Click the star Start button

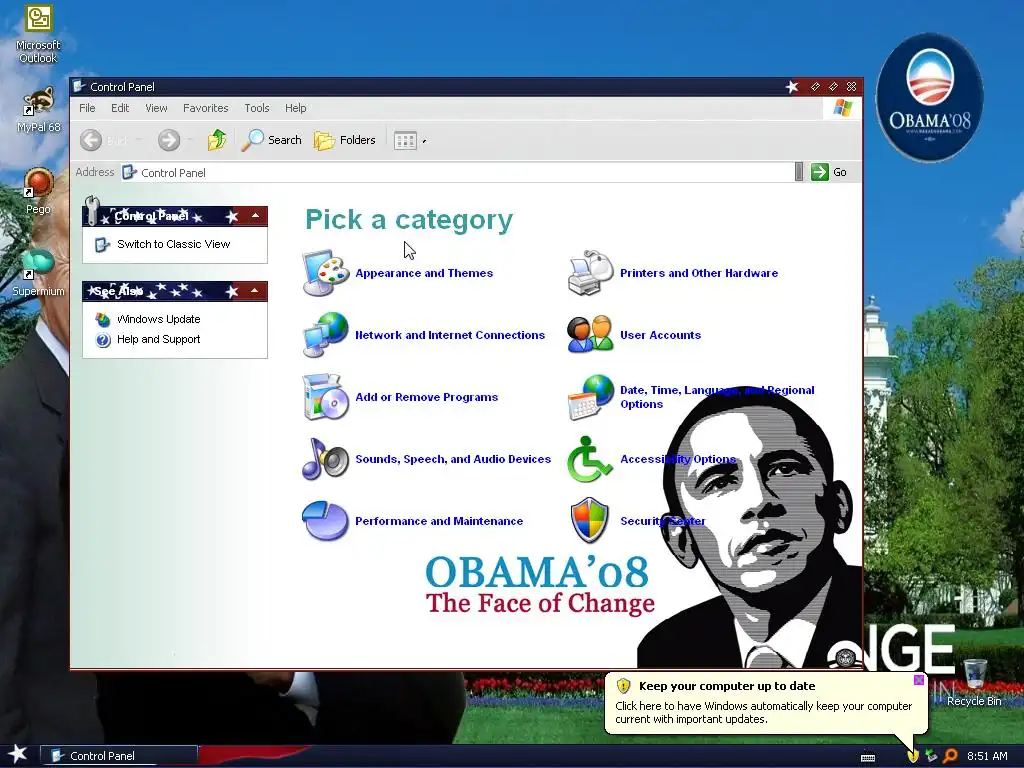tap(18, 754)
